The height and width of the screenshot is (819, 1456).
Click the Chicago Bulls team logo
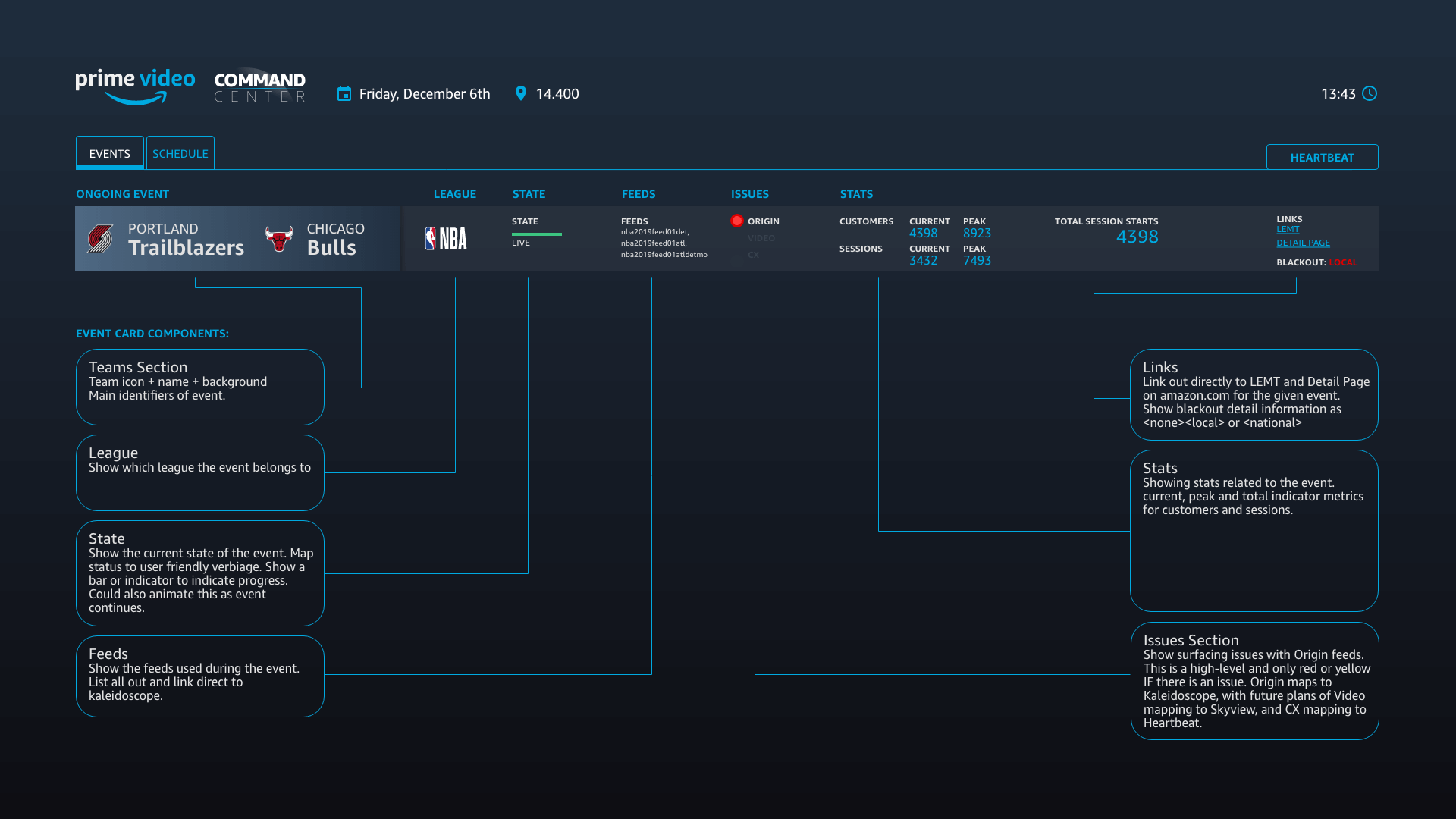(279, 239)
